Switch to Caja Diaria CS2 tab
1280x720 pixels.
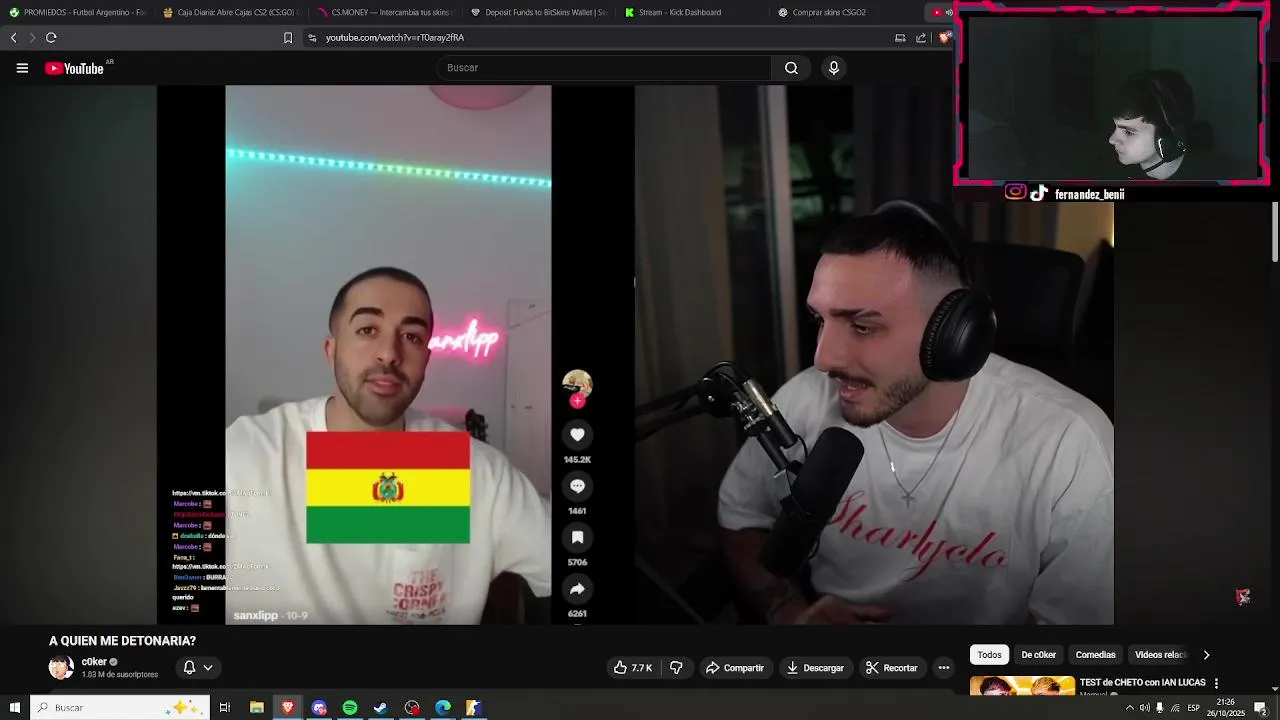(x=229, y=13)
